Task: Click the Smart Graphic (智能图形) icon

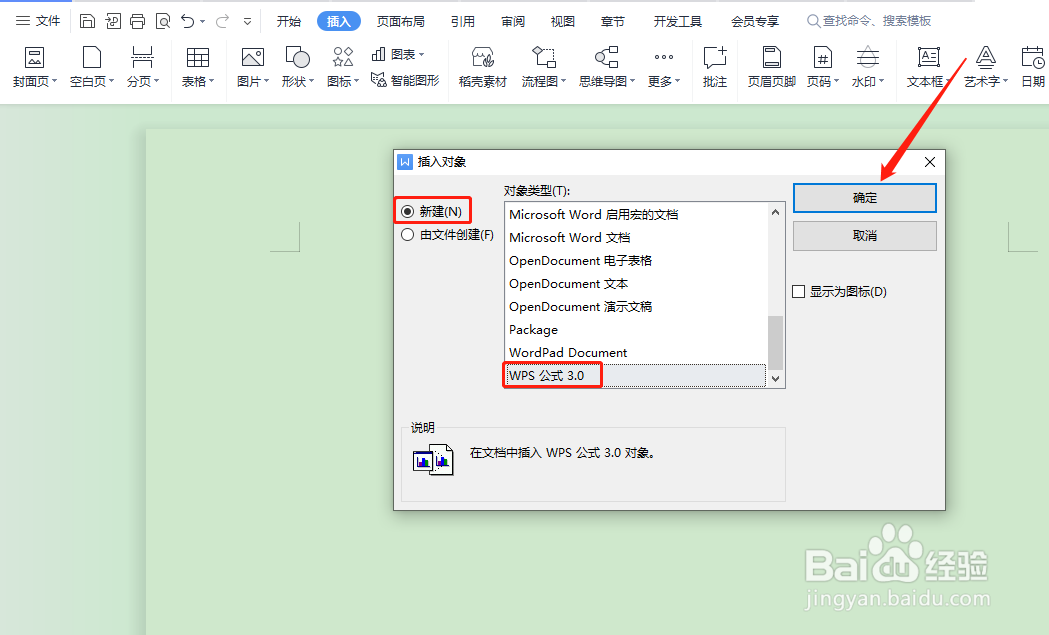Action: point(379,80)
